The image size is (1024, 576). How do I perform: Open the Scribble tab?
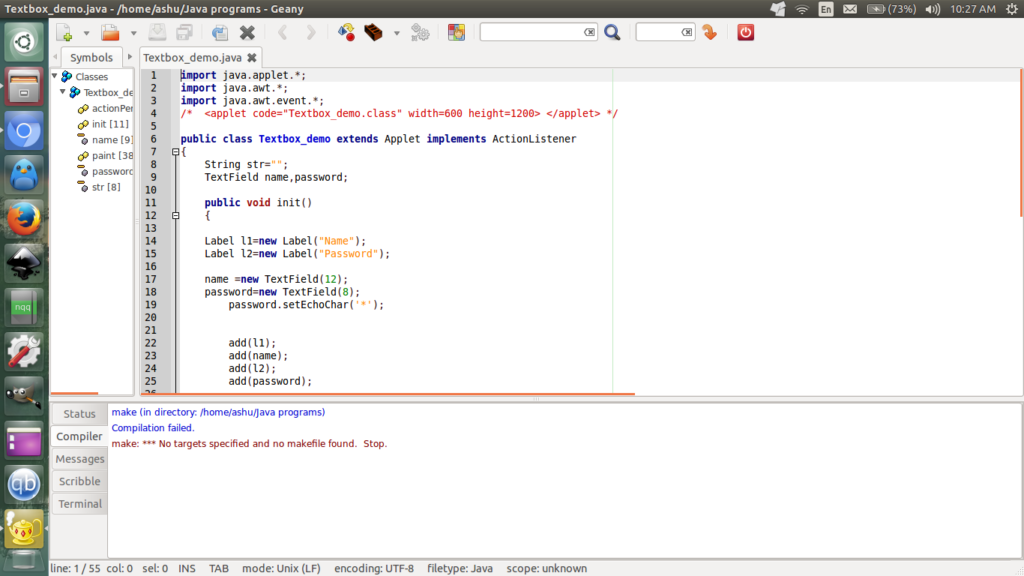(x=79, y=481)
